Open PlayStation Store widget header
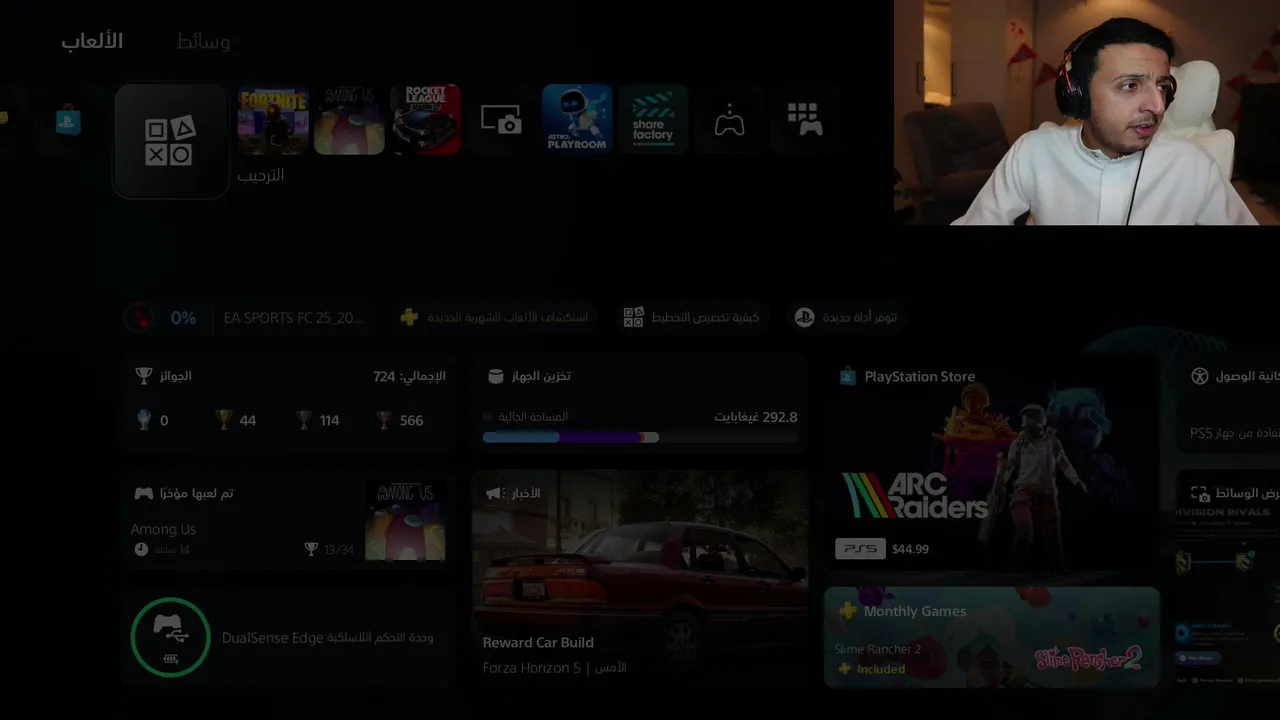1280x720 pixels. click(x=907, y=376)
